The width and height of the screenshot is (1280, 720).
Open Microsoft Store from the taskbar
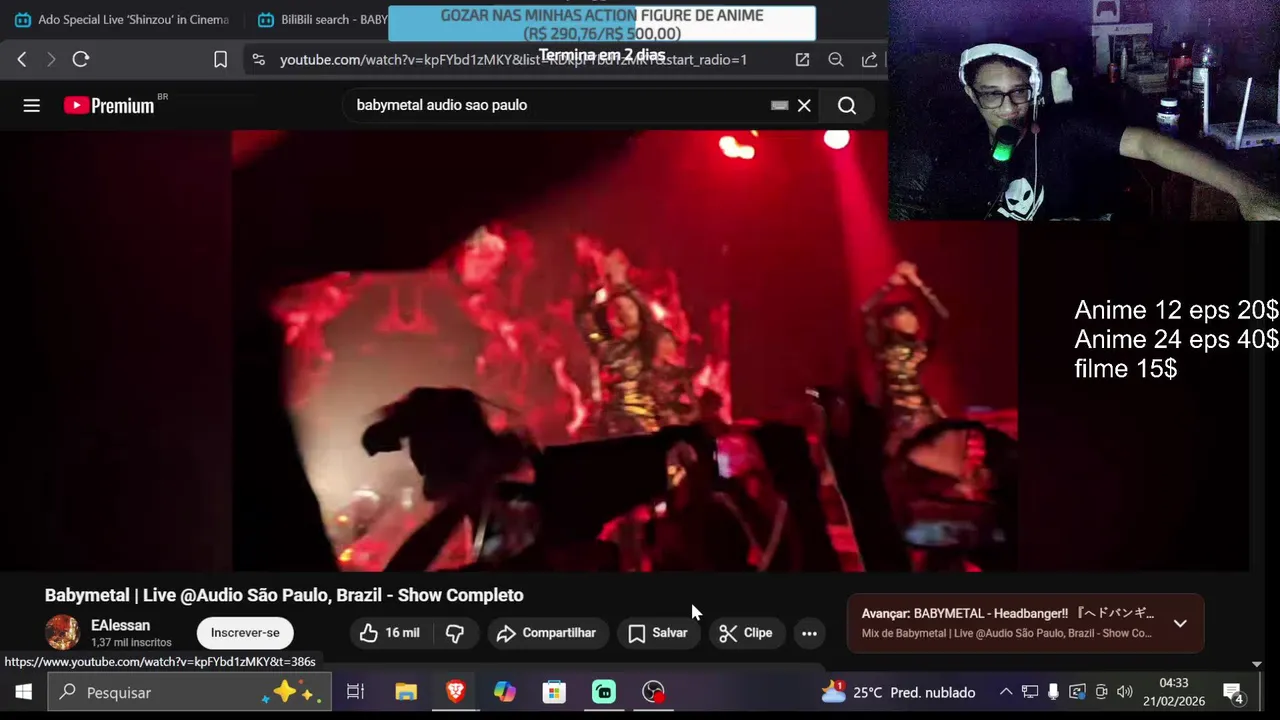click(x=554, y=692)
